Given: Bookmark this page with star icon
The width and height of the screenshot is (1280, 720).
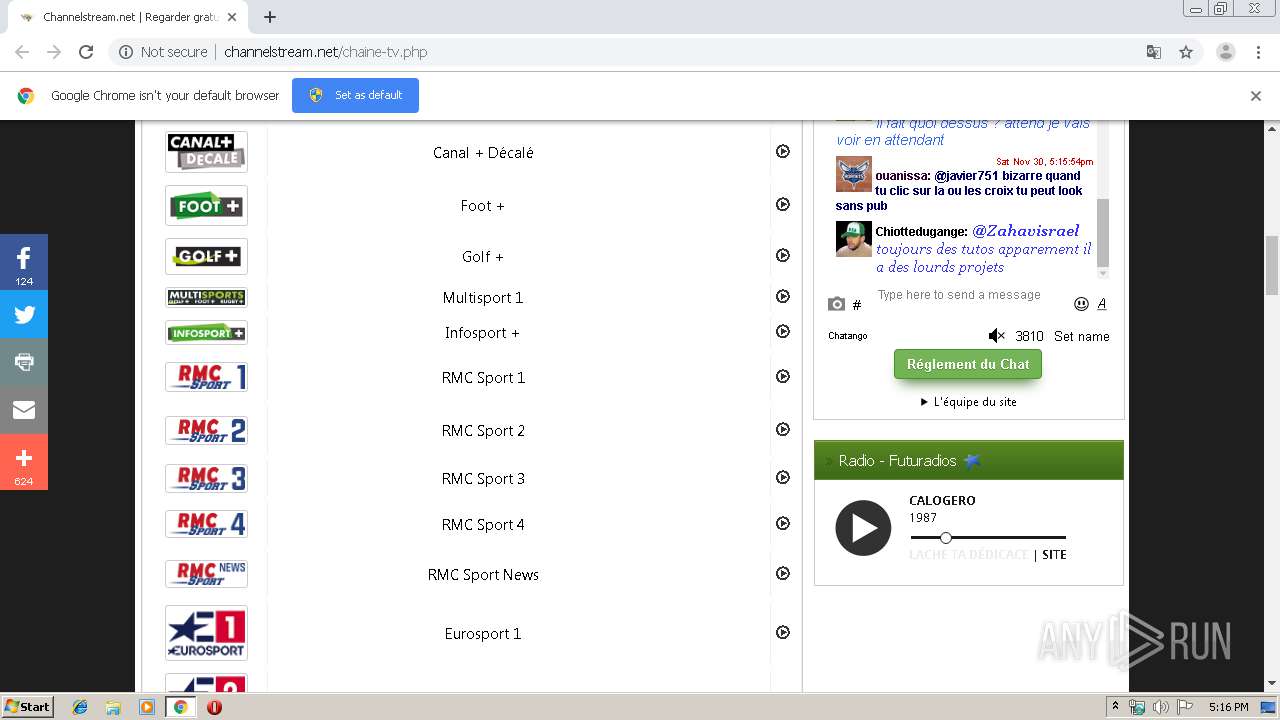Looking at the screenshot, I should click(1186, 52).
